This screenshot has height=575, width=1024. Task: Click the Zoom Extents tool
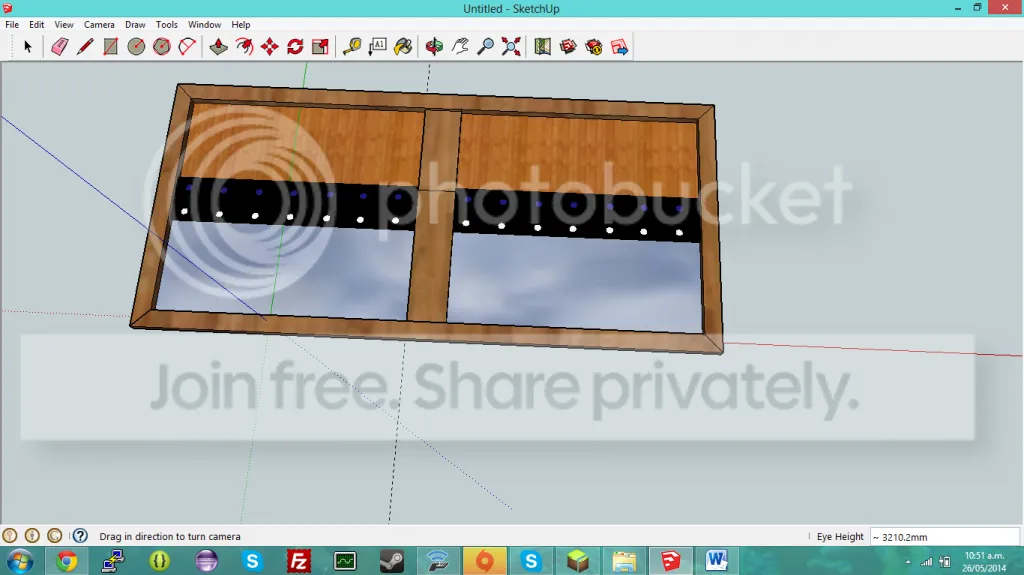(511, 46)
